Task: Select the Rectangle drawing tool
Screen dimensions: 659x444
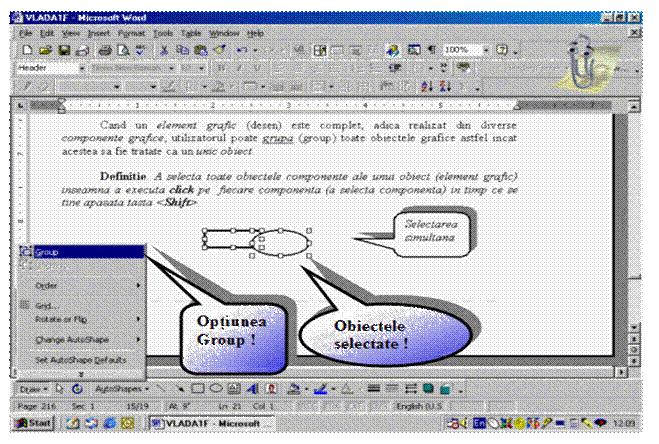Action: [198, 387]
